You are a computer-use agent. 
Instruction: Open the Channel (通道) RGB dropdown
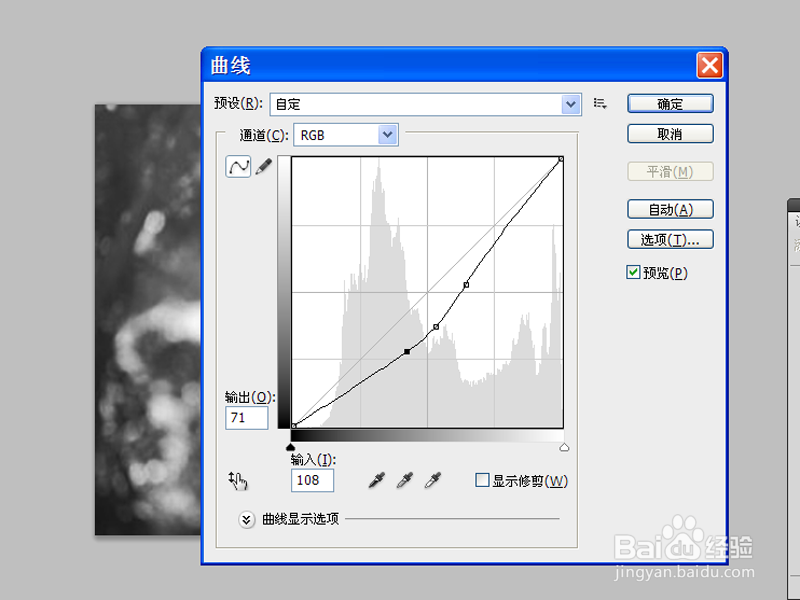coord(346,135)
